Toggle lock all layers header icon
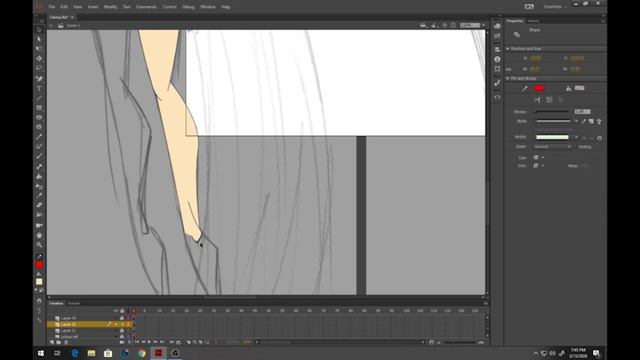This screenshot has height=360, width=640. coord(122,311)
